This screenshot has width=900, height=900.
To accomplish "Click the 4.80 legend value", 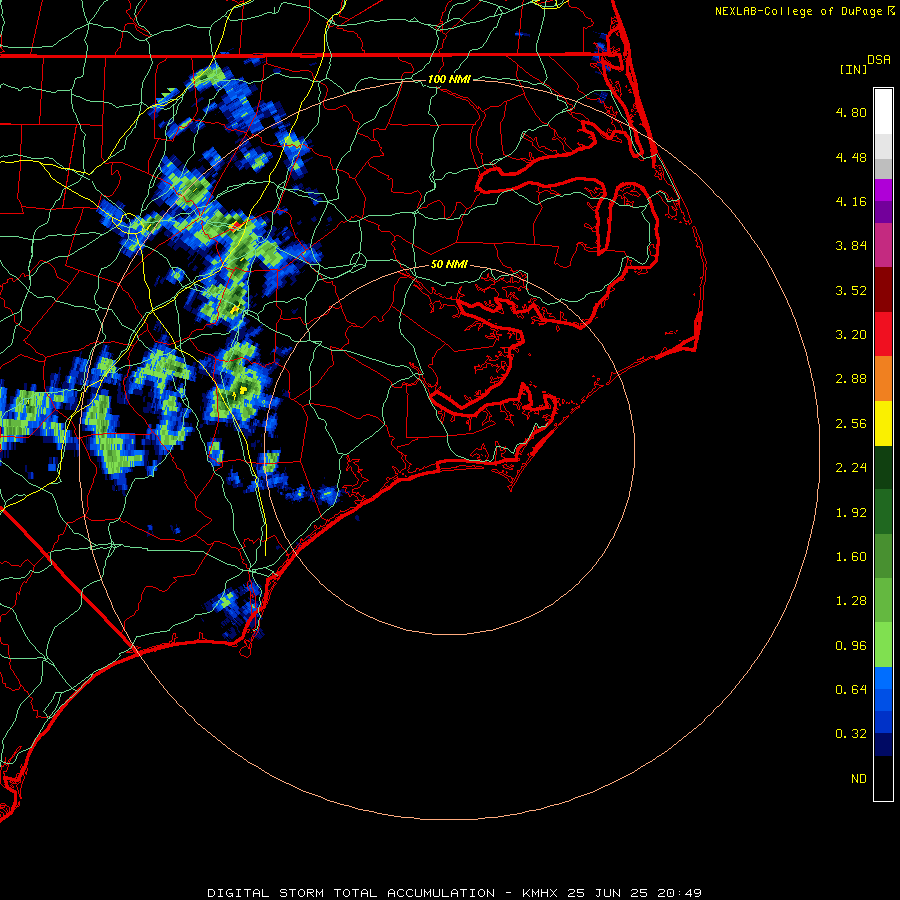I will [x=851, y=112].
